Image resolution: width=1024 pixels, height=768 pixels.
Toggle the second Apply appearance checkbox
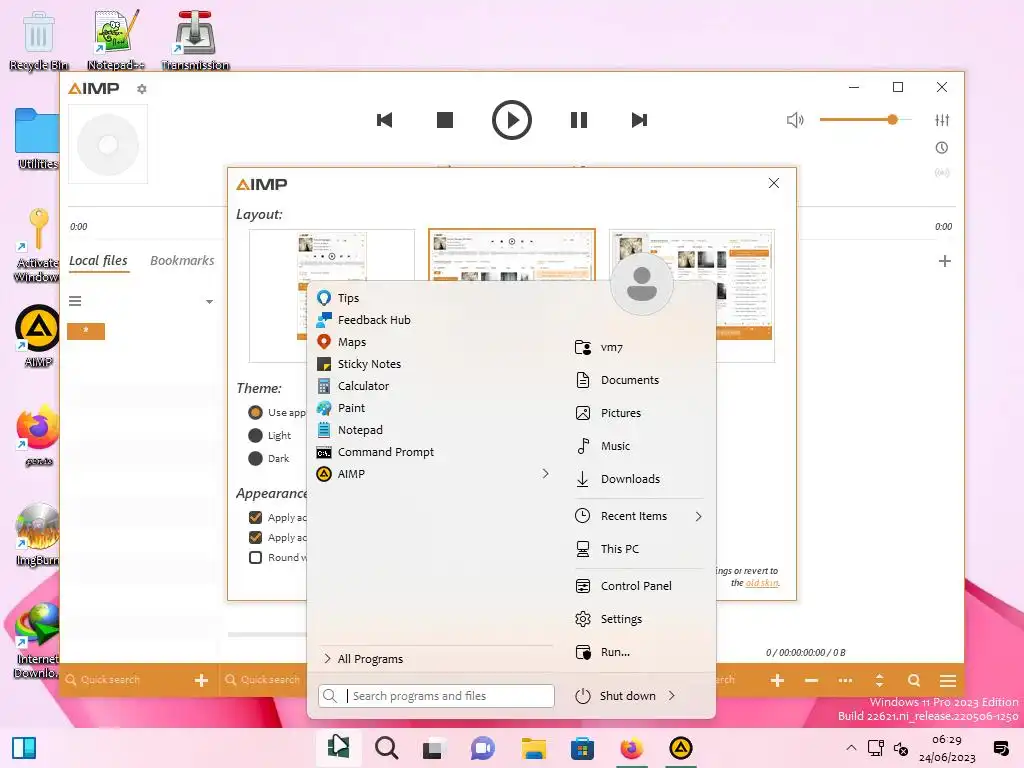pyautogui.click(x=255, y=537)
